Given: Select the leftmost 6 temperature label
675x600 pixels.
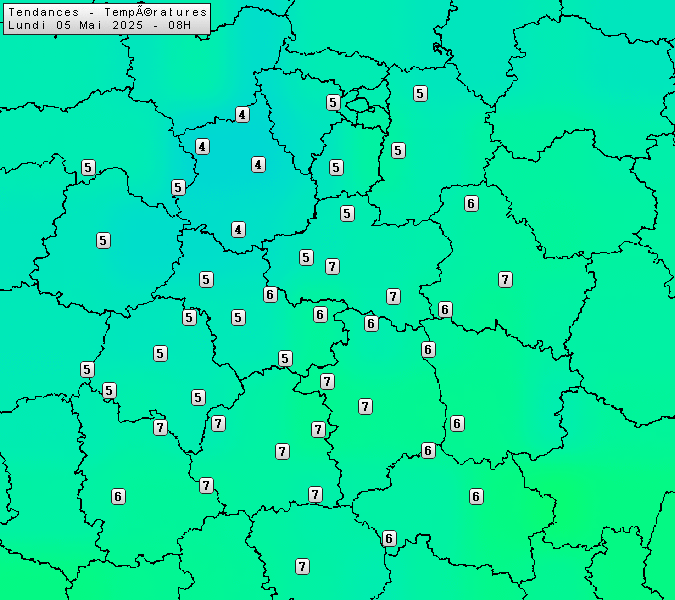Looking at the screenshot, I should pos(118,496).
